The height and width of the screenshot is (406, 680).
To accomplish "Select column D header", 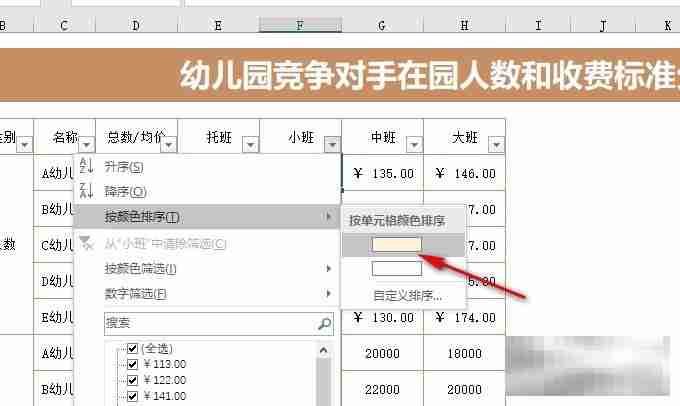I will click(136, 25).
